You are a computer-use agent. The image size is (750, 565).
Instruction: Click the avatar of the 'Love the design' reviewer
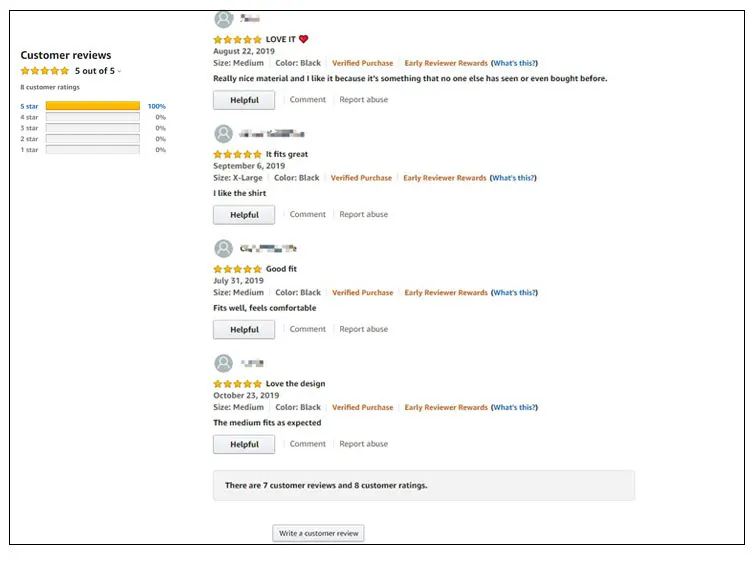coord(224,363)
